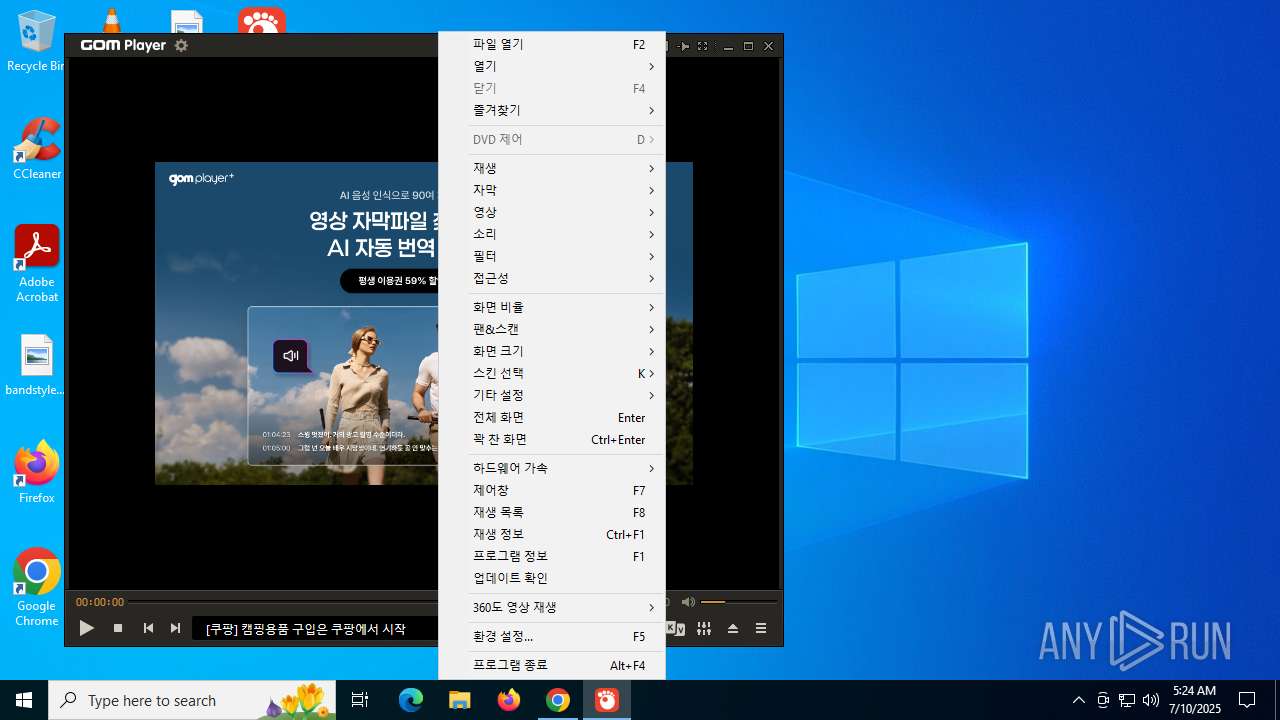Click the GOM Player logo text
The width and height of the screenshot is (1280, 720).
122,45
